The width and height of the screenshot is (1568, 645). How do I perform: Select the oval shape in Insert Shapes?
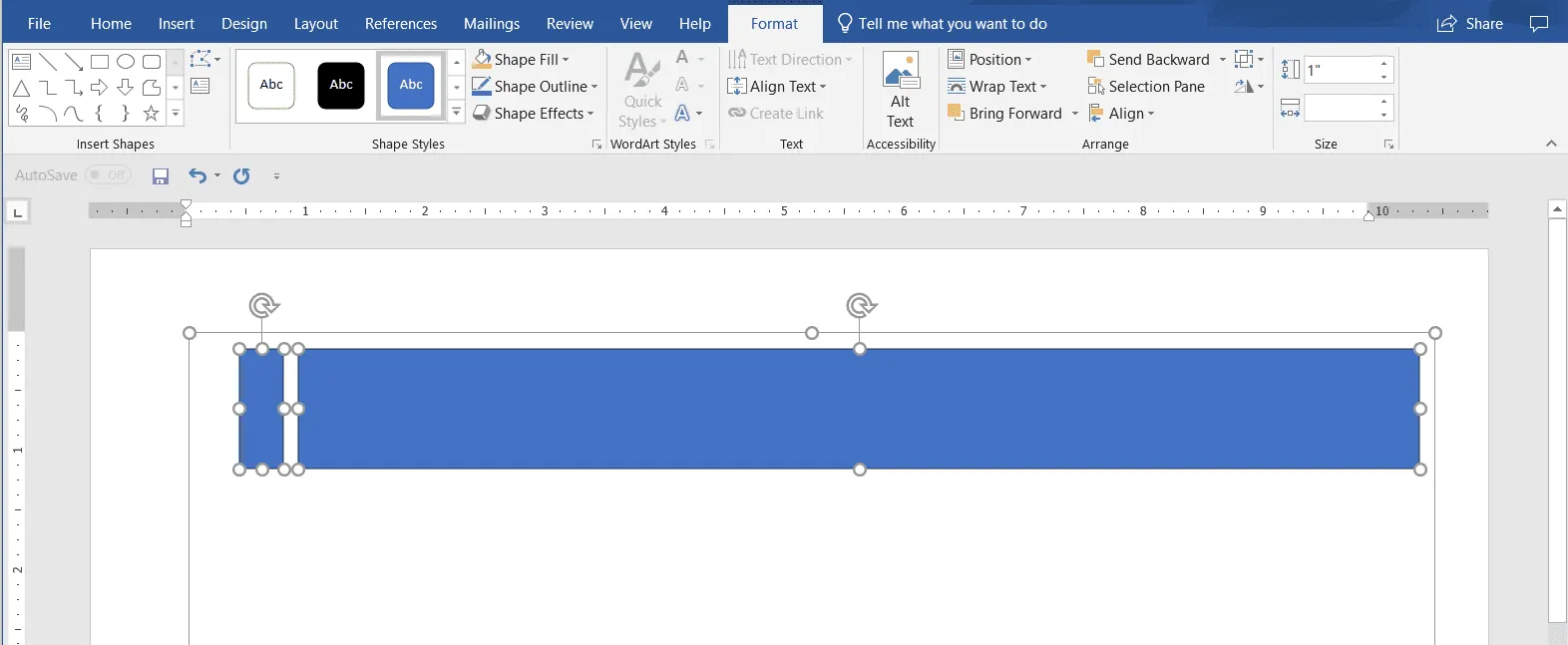(126, 62)
